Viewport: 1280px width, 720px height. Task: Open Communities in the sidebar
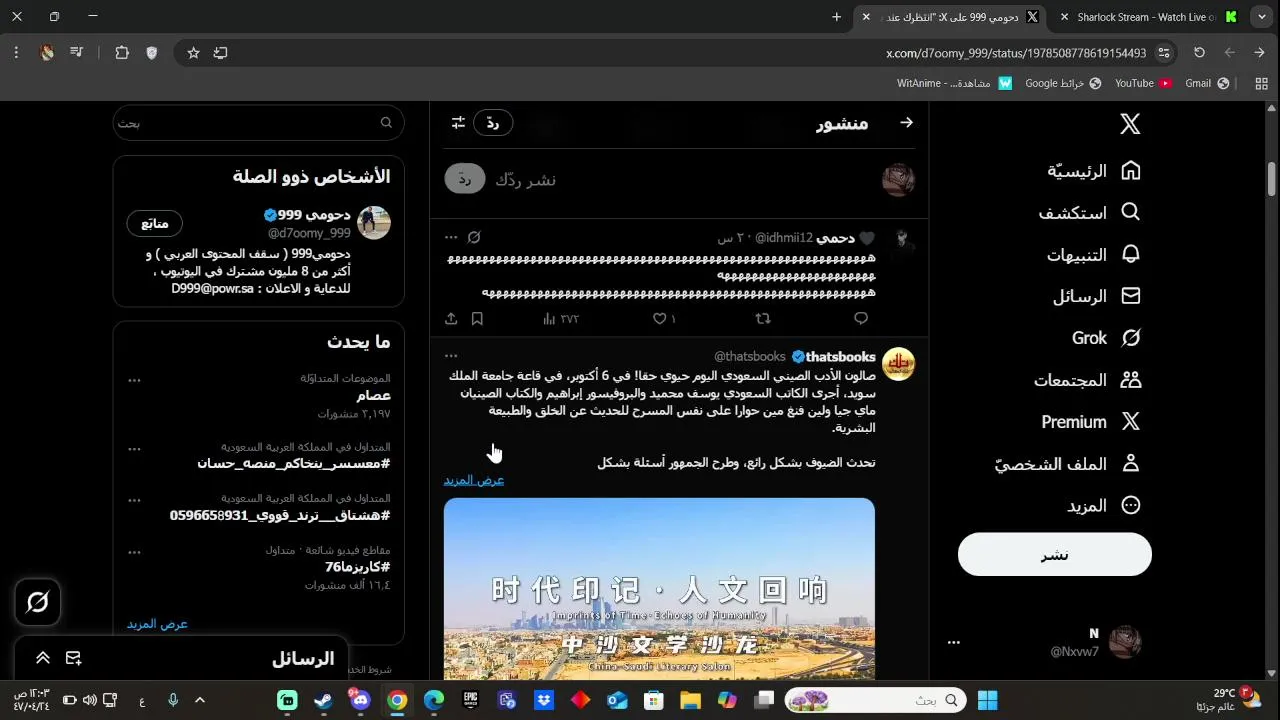point(1087,380)
